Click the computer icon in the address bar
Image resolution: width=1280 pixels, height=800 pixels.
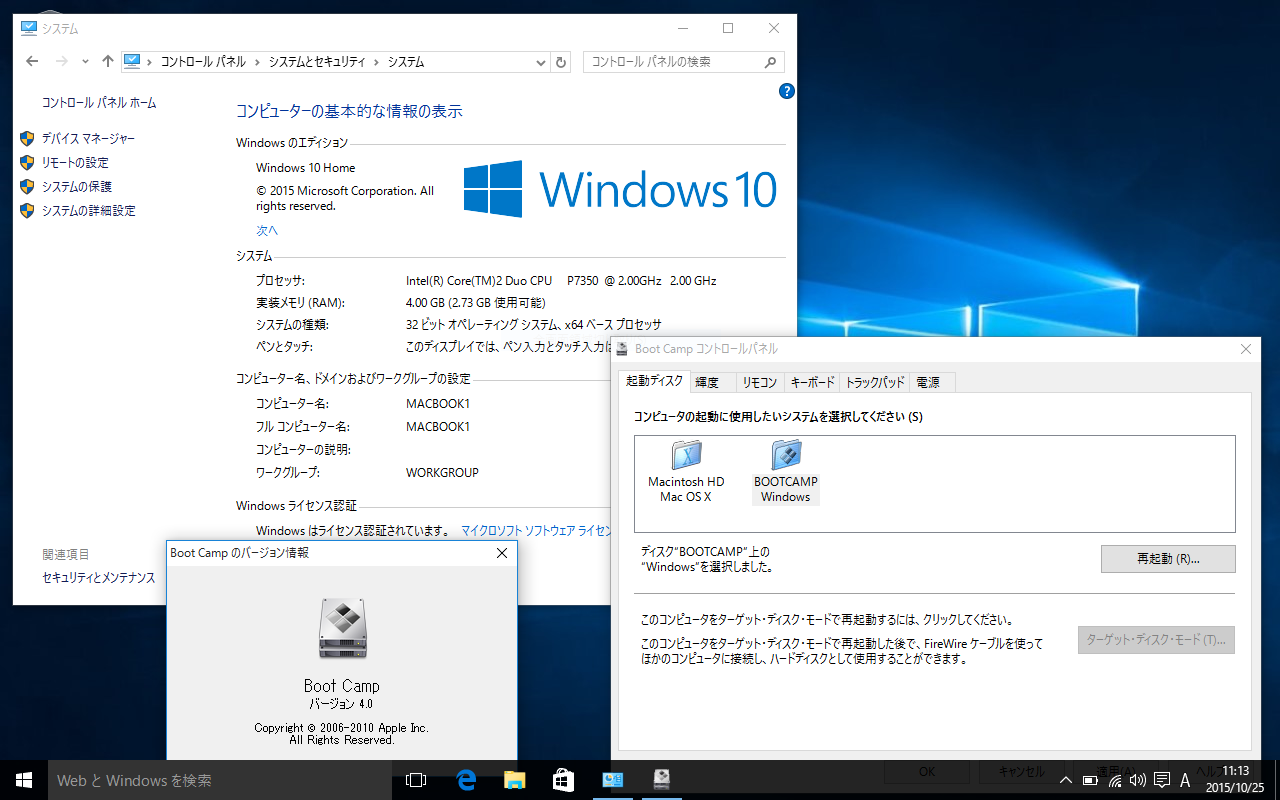pyautogui.click(x=132, y=62)
